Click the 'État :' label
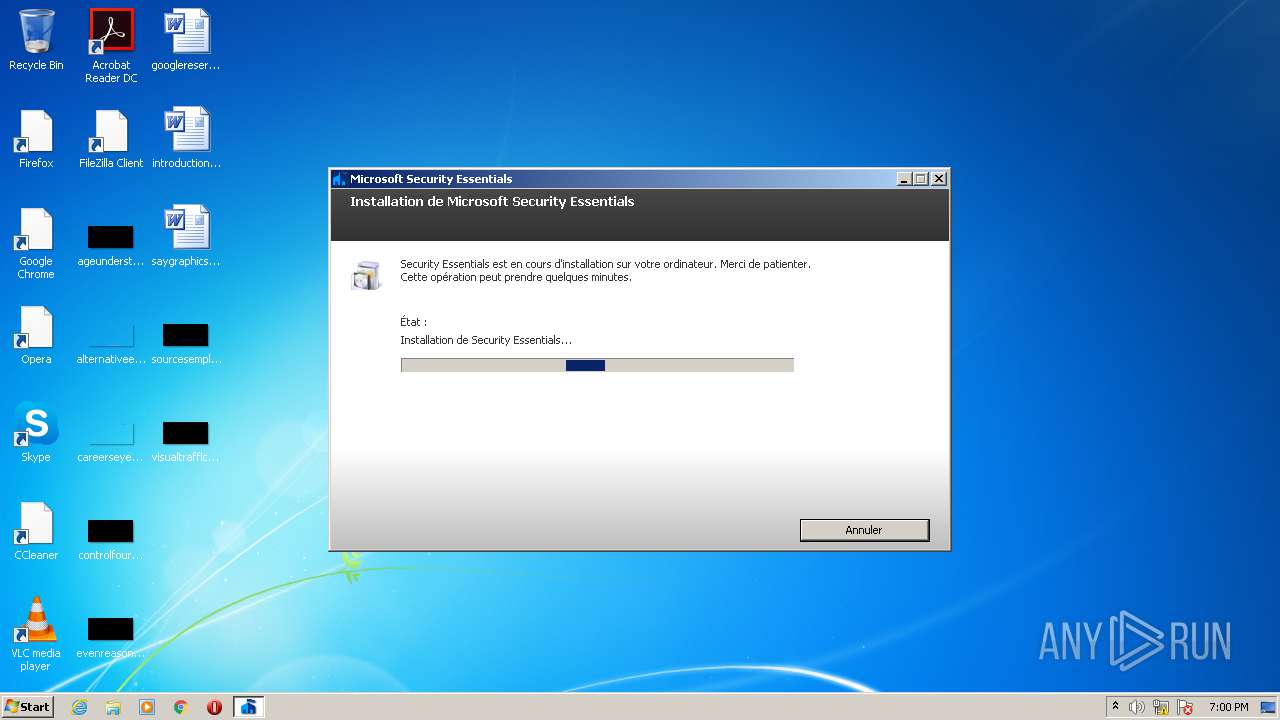Screen dimensions: 1280x720 [413, 322]
